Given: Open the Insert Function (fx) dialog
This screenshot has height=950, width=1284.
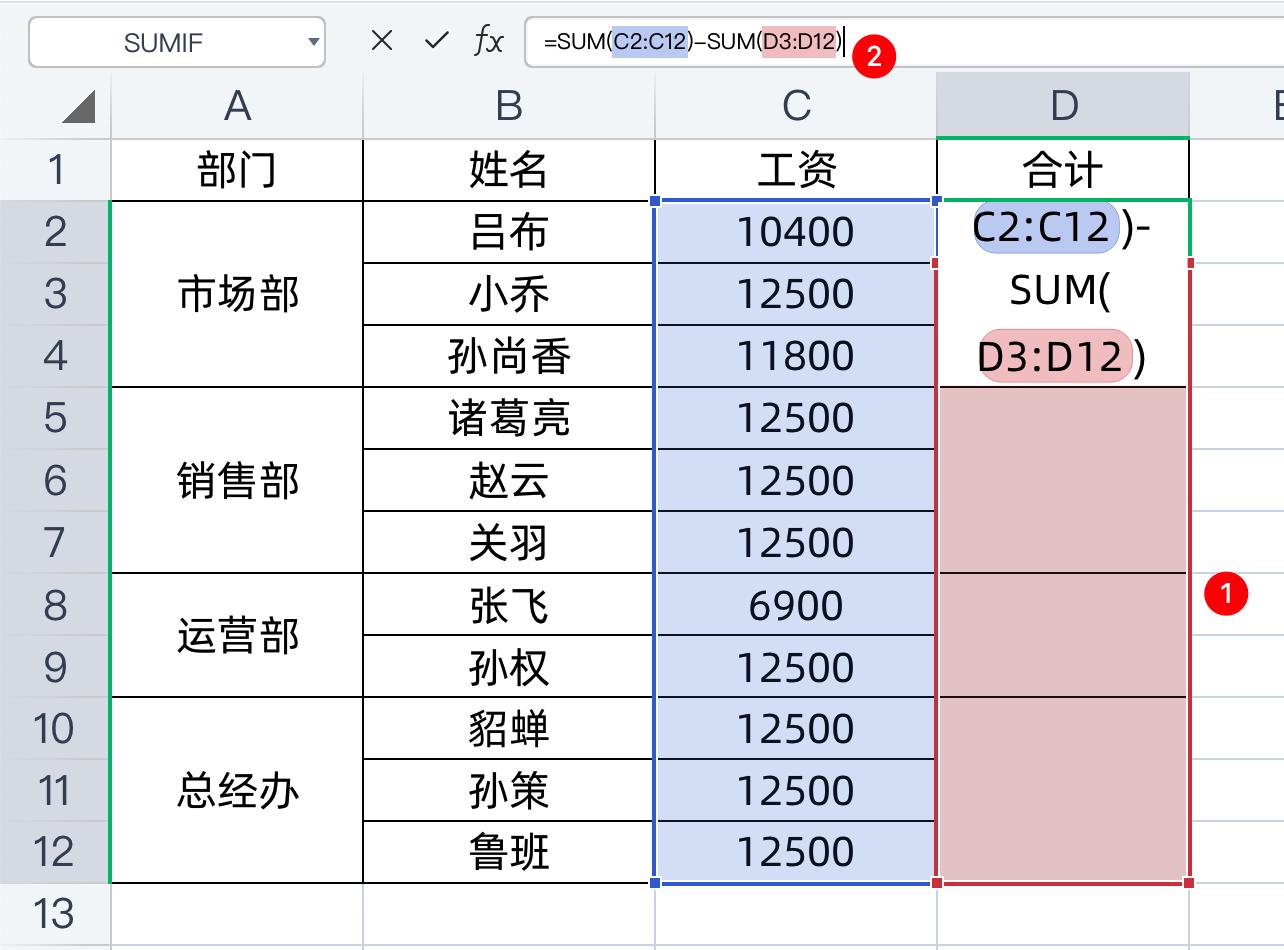Looking at the screenshot, I should pyautogui.click(x=489, y=42).
